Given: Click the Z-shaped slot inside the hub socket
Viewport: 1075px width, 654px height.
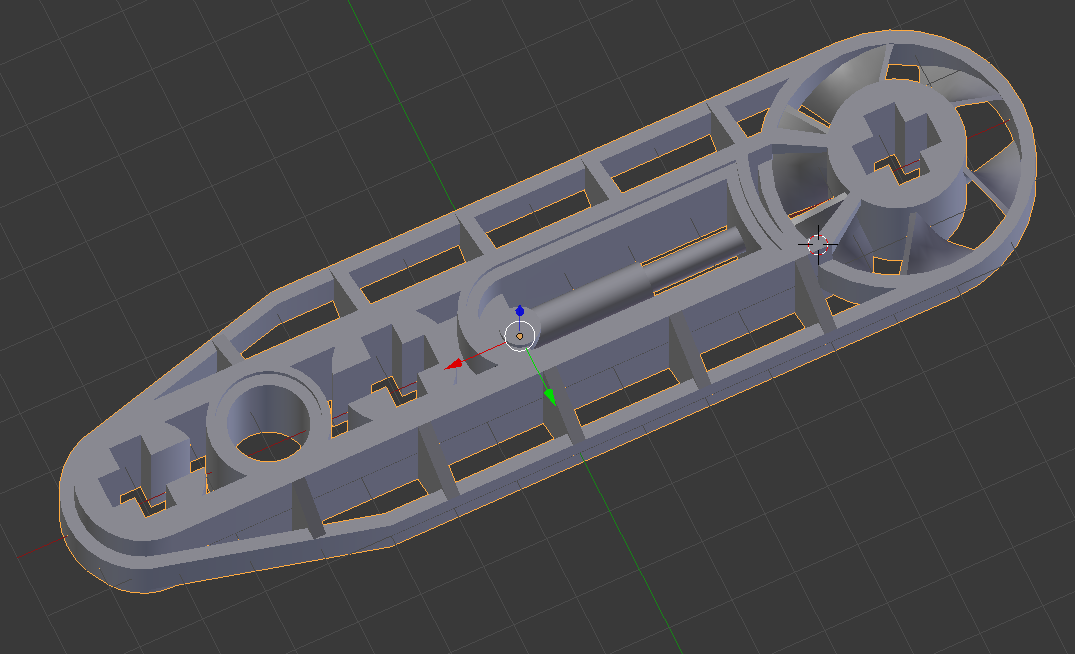Looking at the screenshot, I should 897,168.
